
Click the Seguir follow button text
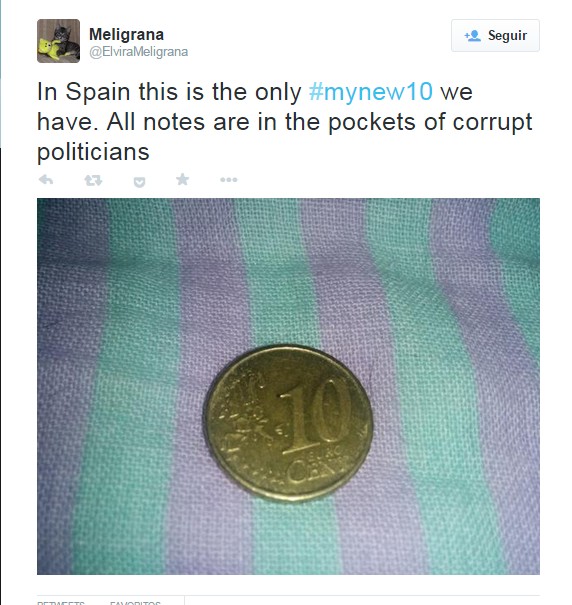(x=507, y=35)
